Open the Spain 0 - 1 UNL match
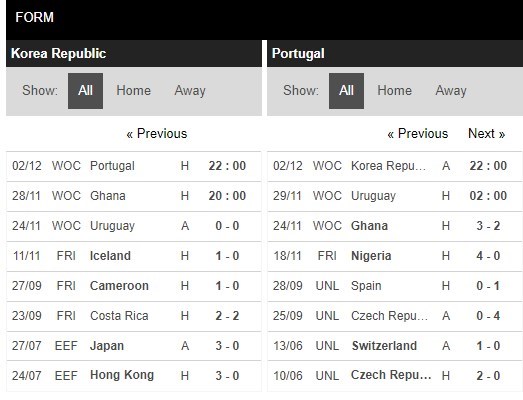The height and width of the screenshot is (400, 523). point(395,286)
